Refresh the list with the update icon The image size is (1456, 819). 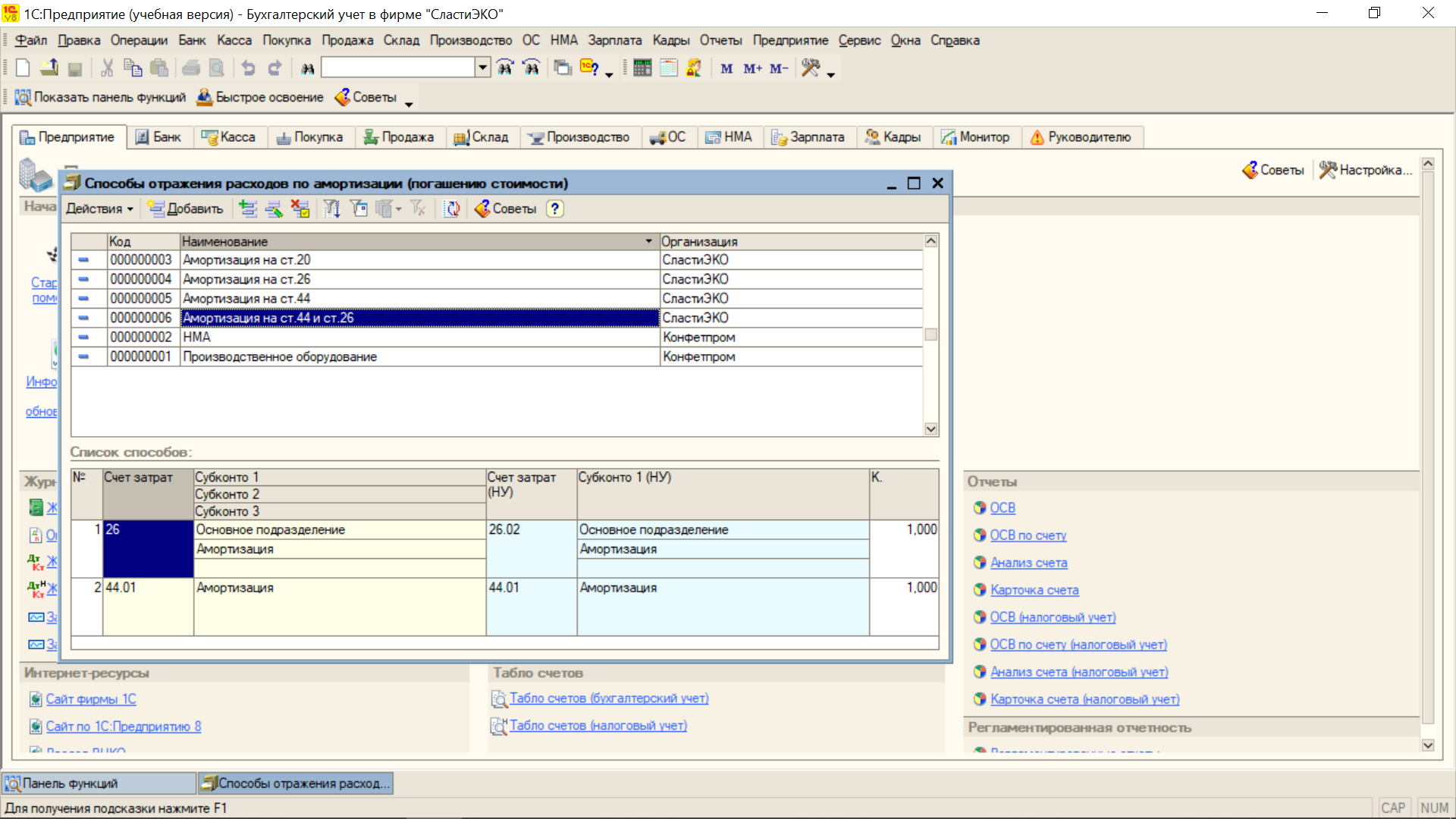click(x=452, y=209)
